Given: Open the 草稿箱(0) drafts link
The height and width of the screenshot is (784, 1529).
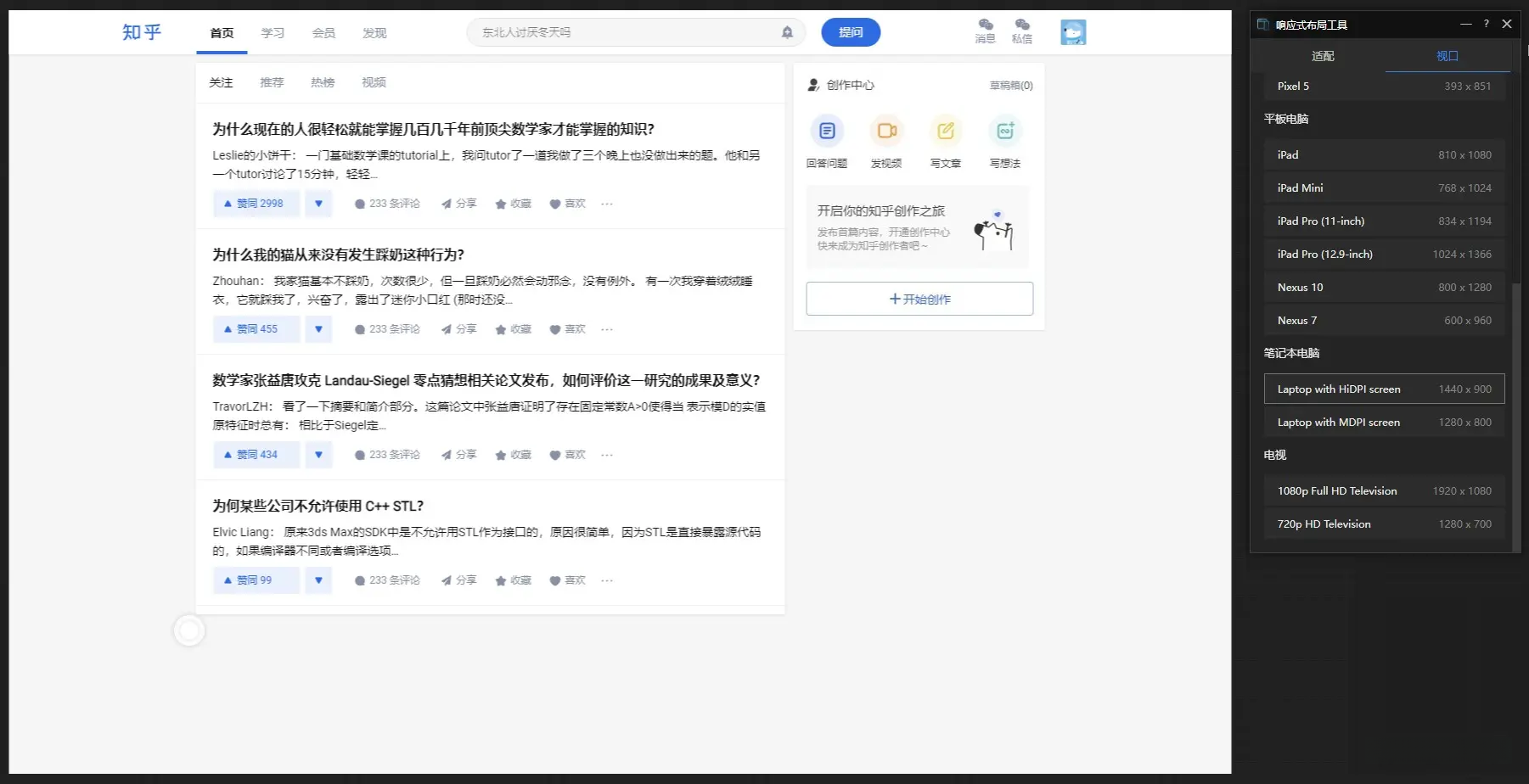Looking at the screenshot, I should [x=1011, y=85].
